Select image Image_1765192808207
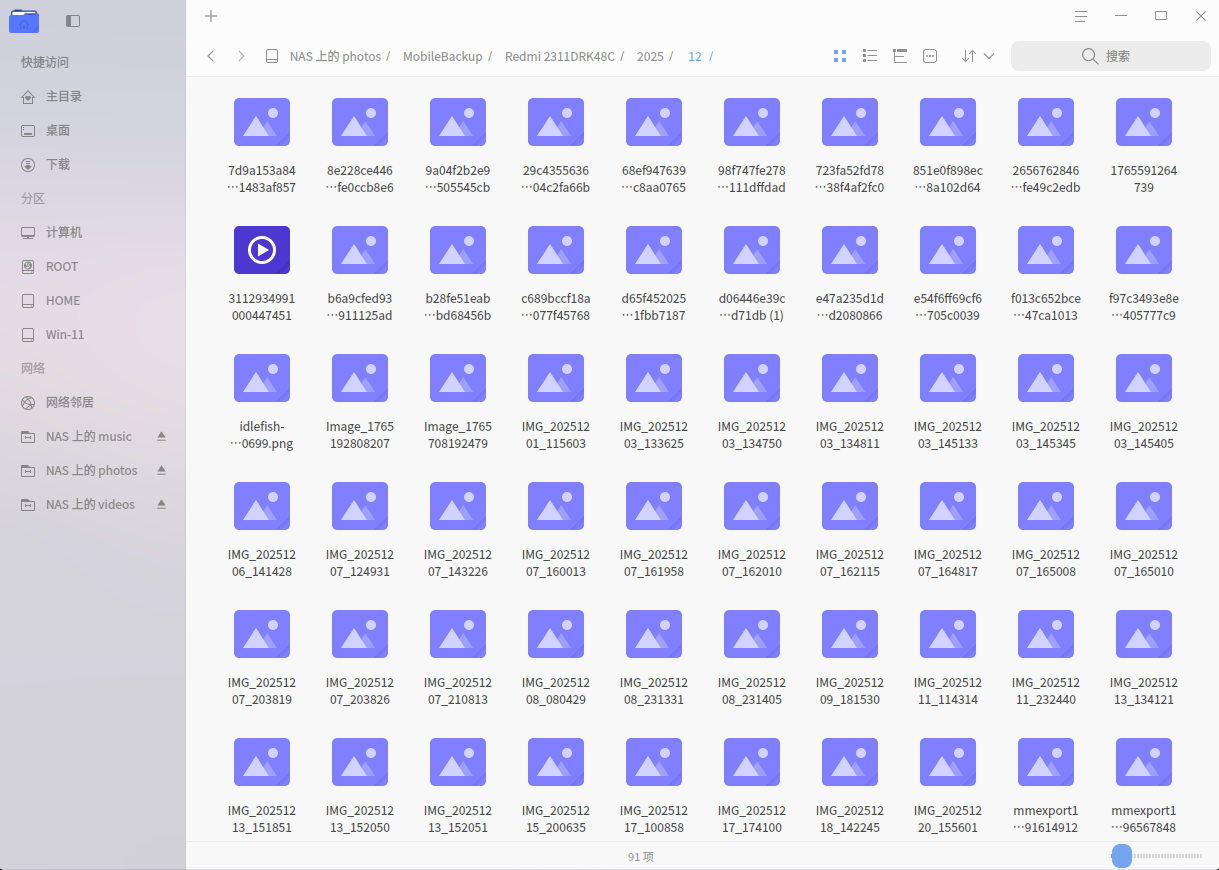 pyautogui.click(x=360, y=401)
